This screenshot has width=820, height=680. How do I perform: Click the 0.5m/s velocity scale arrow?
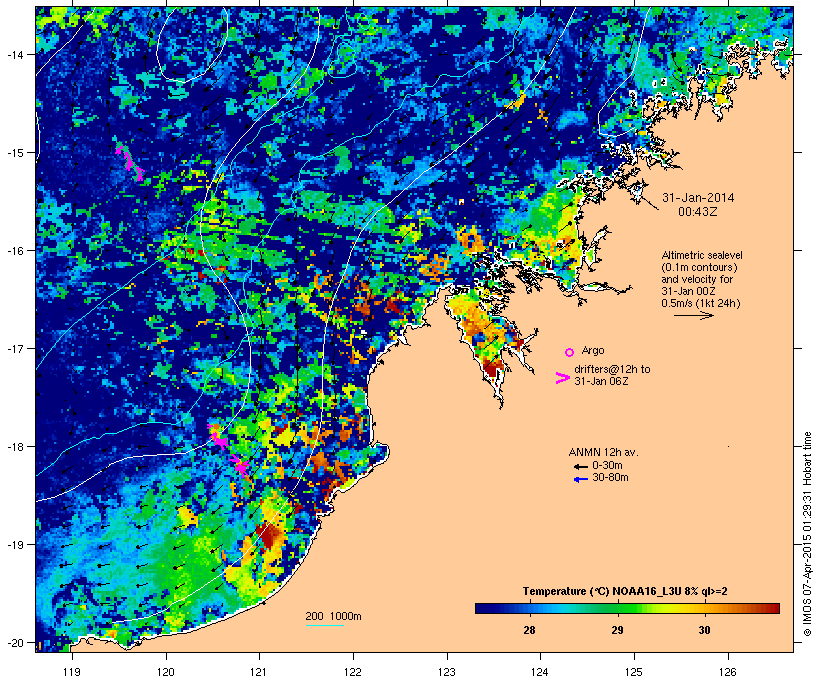click(693, 315)
